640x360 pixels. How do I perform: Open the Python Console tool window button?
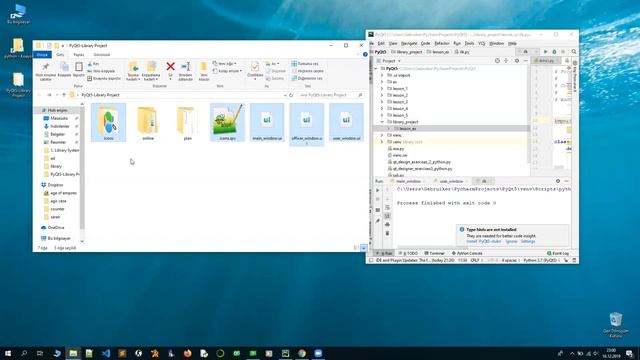pos(467,253)
